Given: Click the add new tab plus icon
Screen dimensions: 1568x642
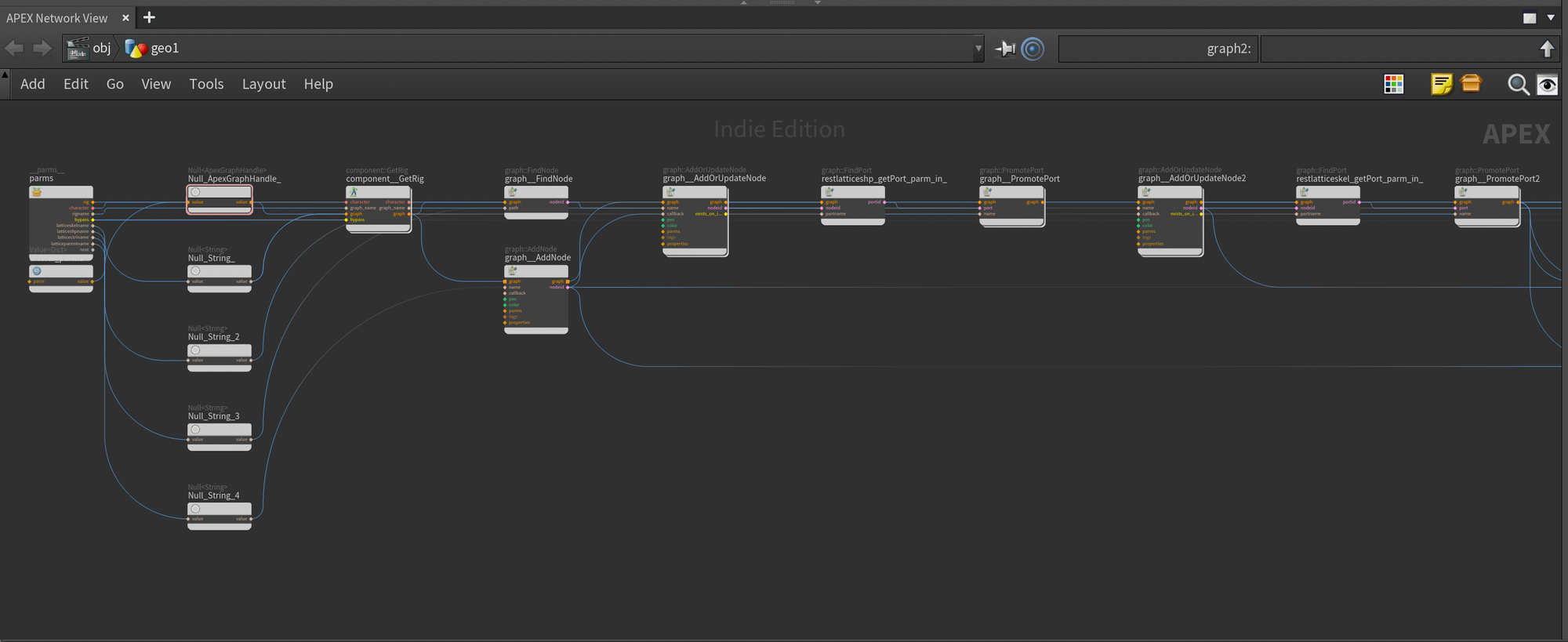Looking at the screenshot, I should click(x=149, y=17).
